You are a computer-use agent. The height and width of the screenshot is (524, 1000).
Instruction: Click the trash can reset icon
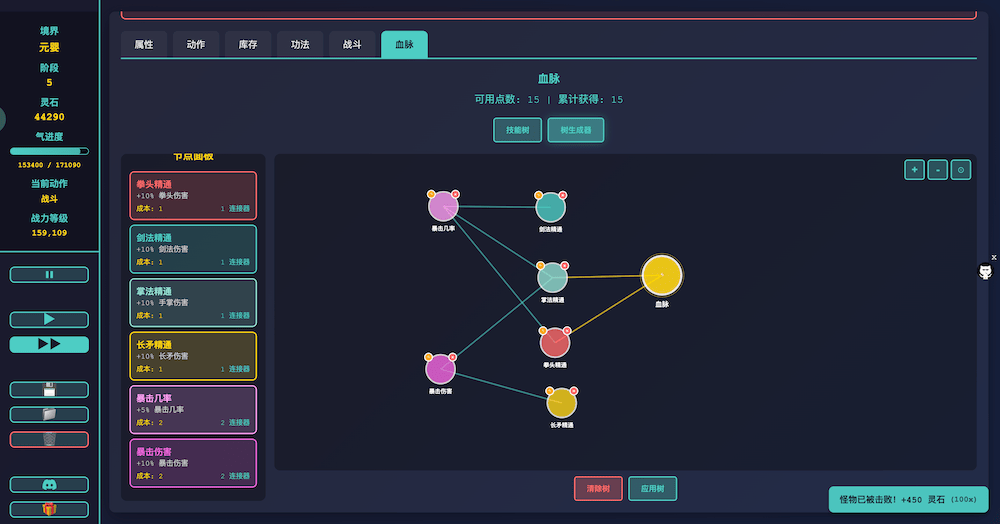coord(49,439)
